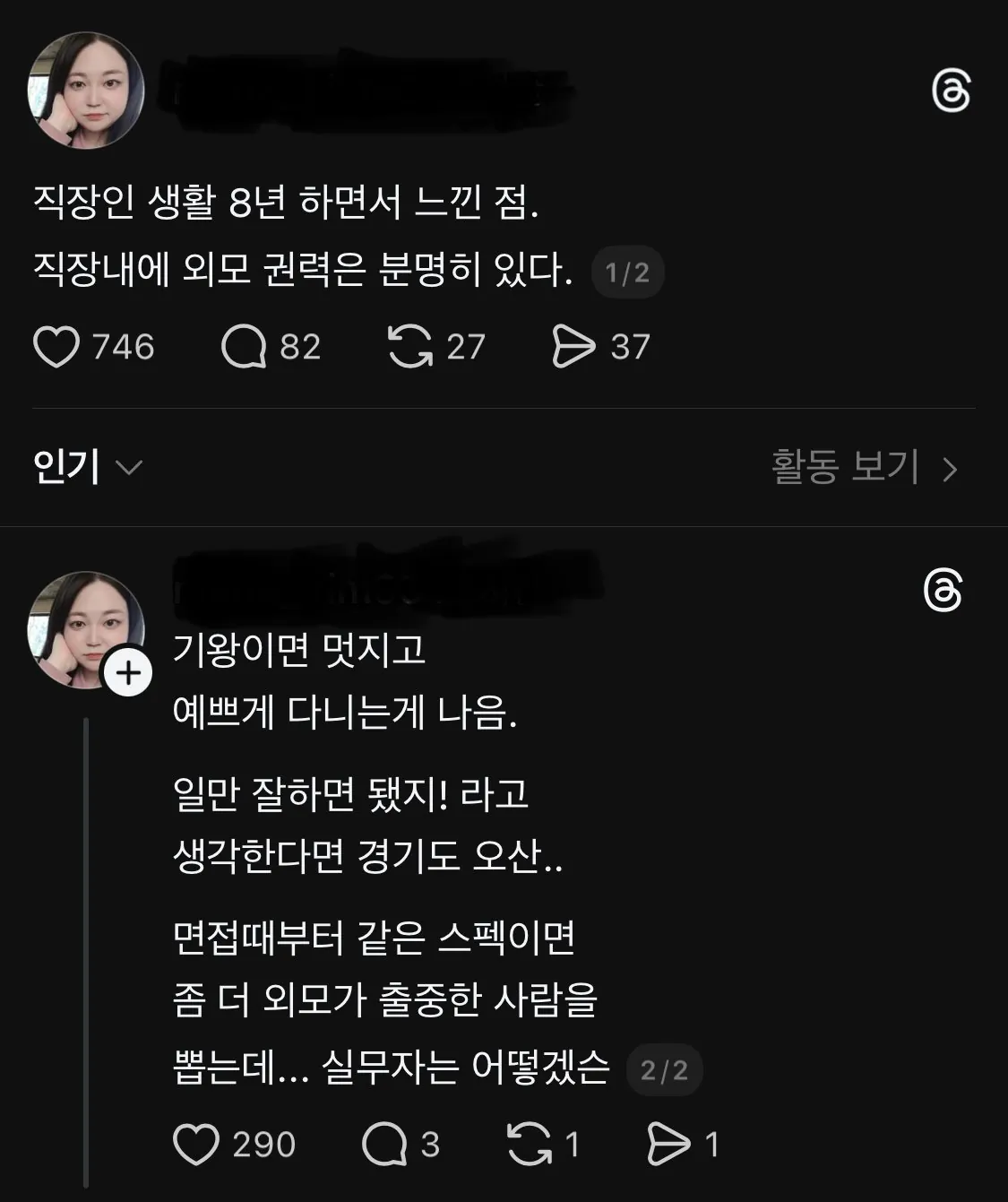The image size is (1008, 1202).
Task: Open the 활동 보기 activity view
Action: pyautogui.click(x=845, y=467)
